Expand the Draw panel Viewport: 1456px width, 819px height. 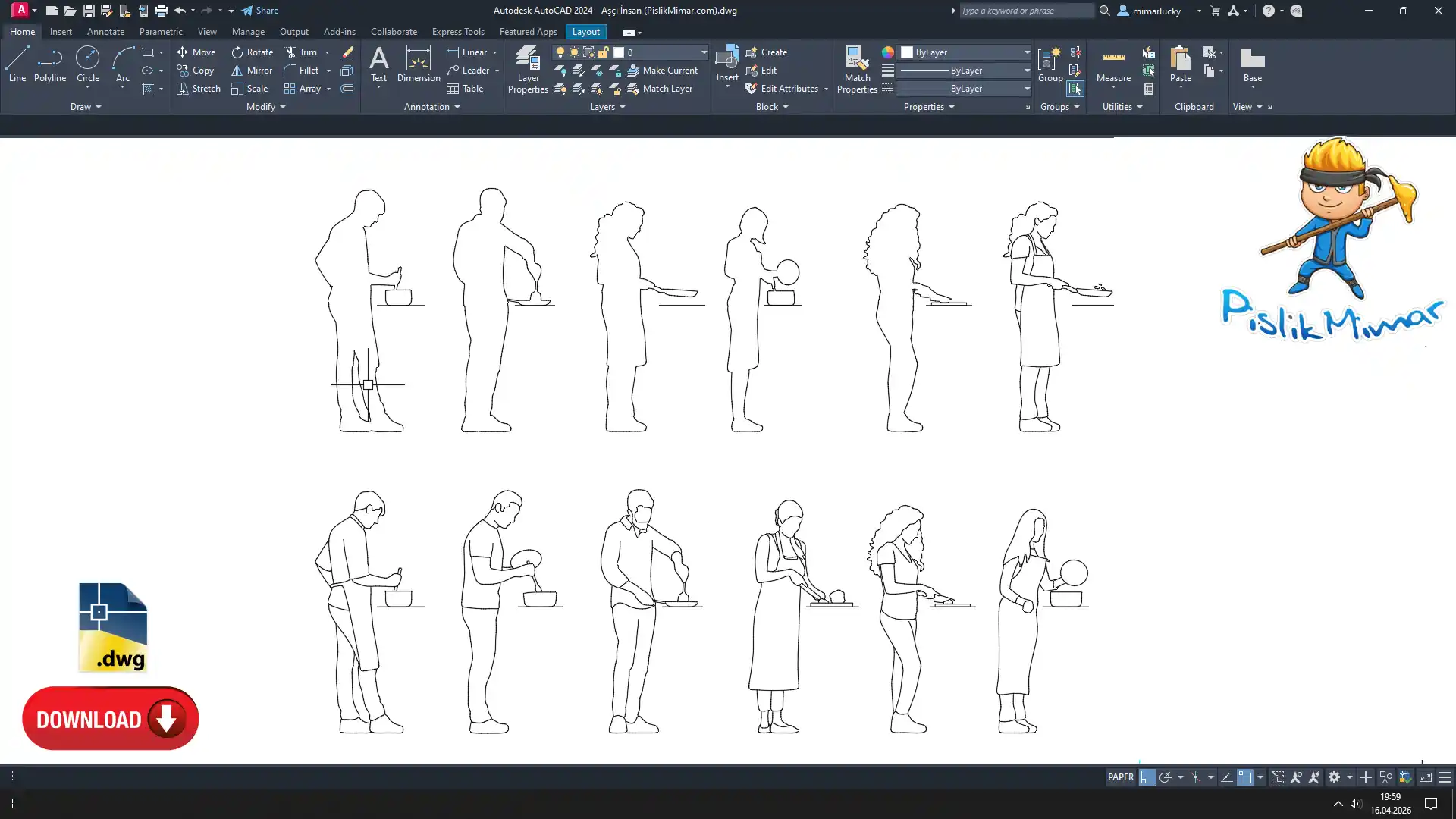(85, 107)
